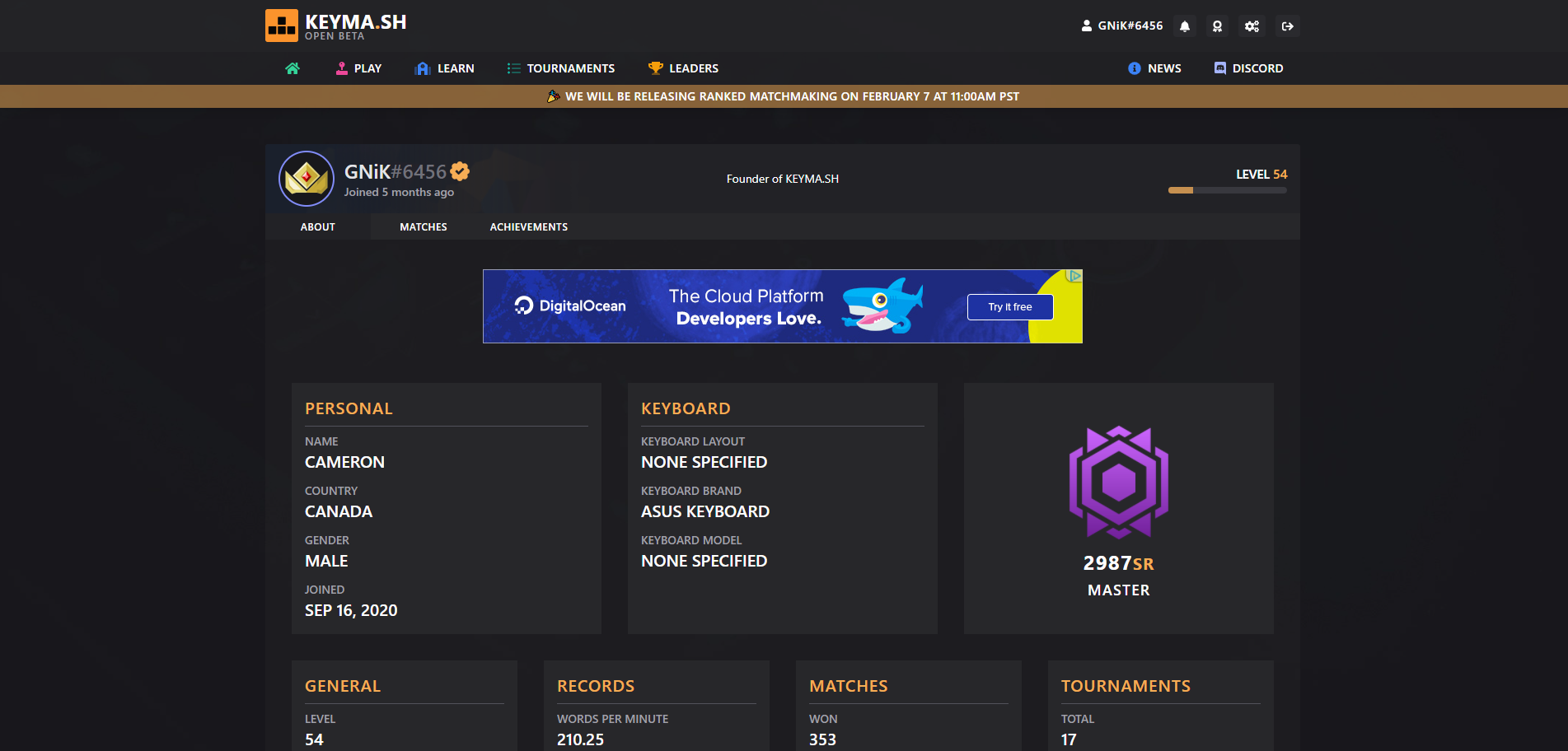Click the RECORDS section heading
The height and width of the screenshot is (751, 1568).
tap(596, 686)
